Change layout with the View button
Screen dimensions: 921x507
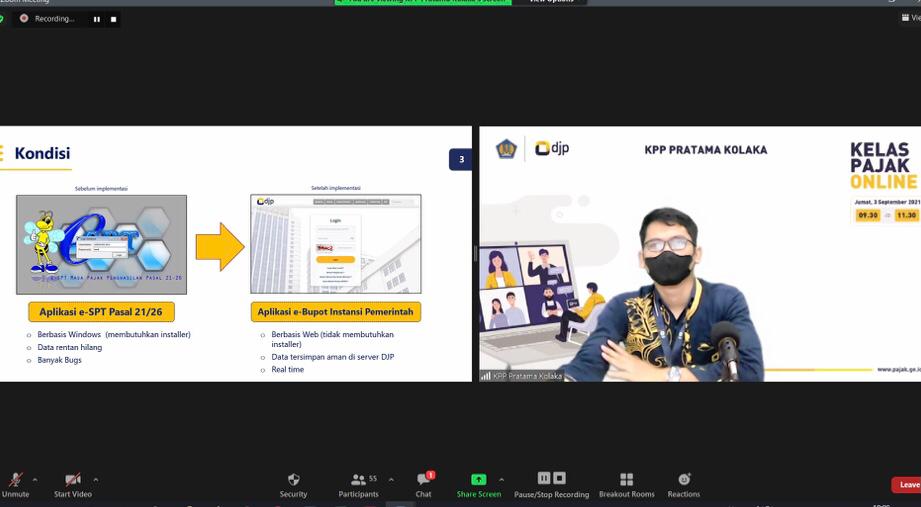click(x=910, y=18)
